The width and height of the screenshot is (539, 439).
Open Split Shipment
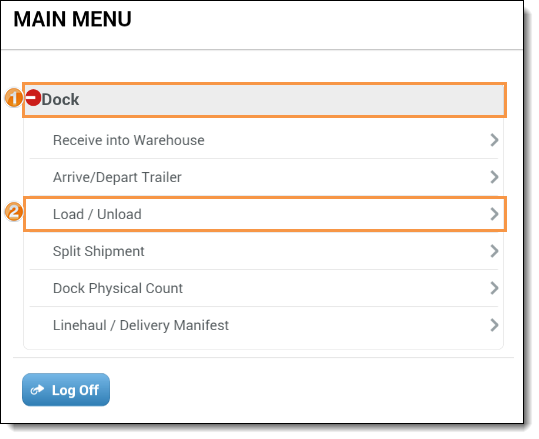coord(264,251)
